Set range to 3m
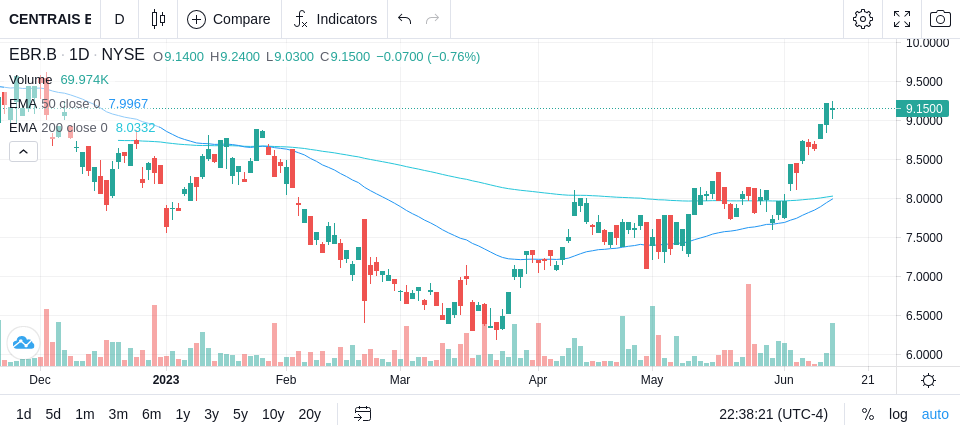 pyautogui.click(x=118, y=414)
